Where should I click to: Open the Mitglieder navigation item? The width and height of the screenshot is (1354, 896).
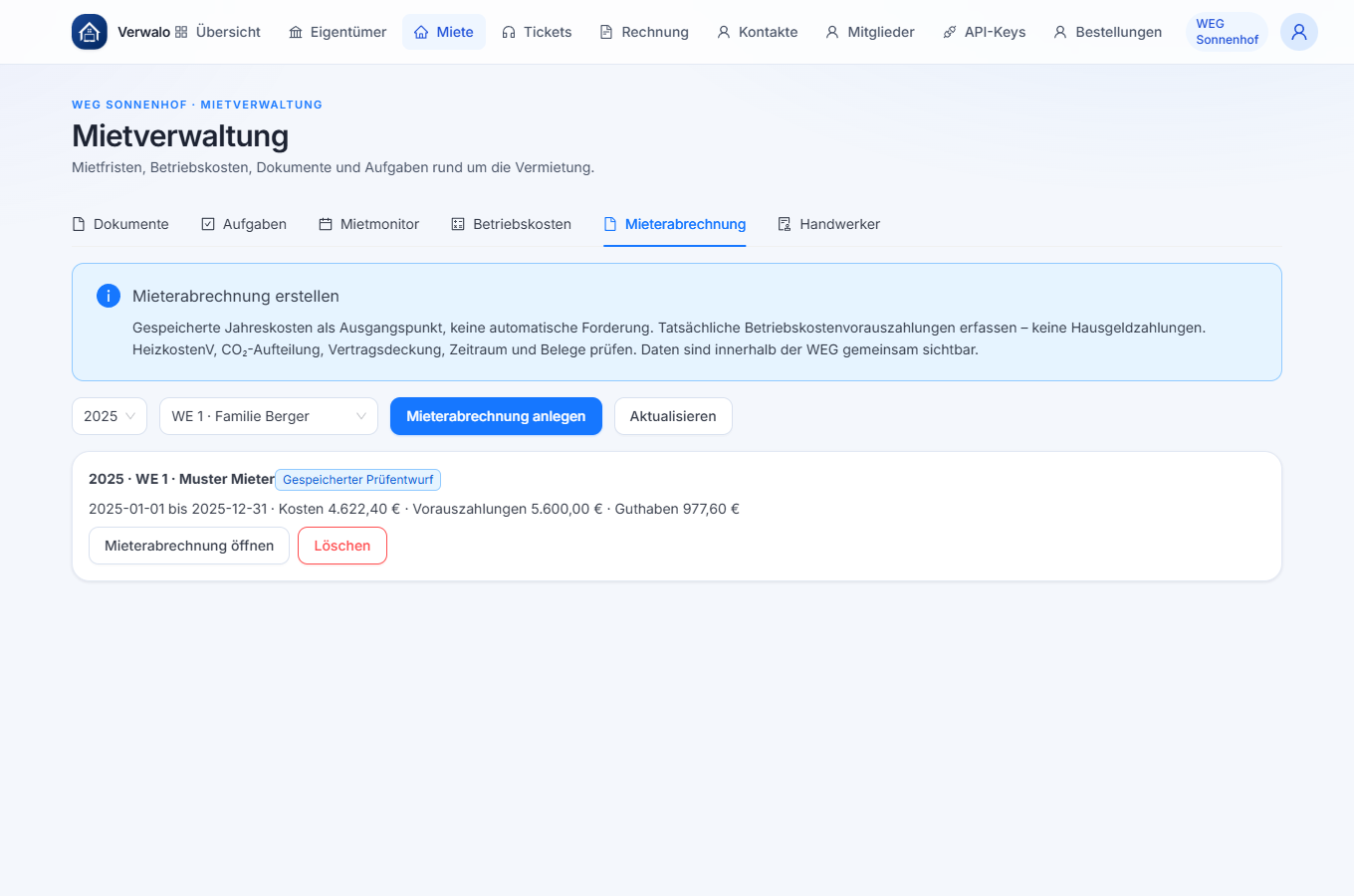pyautogui.click(x=870, y=32)
